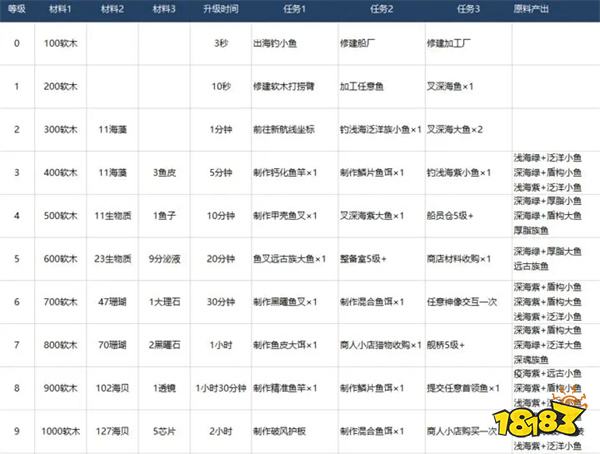
Task: Select the '300软木' cell
Action: 60,129
